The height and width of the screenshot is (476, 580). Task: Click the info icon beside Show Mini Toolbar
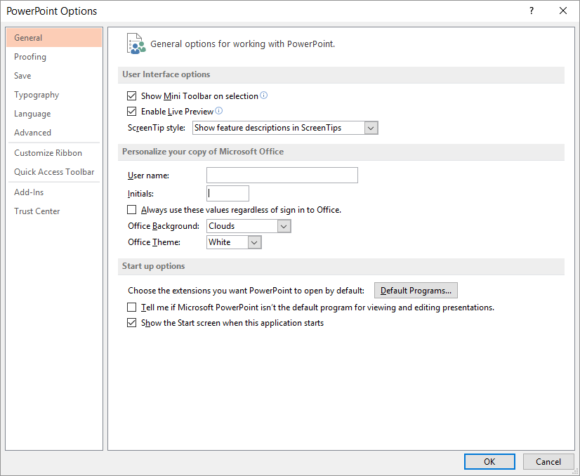click(x=263, y=95)
